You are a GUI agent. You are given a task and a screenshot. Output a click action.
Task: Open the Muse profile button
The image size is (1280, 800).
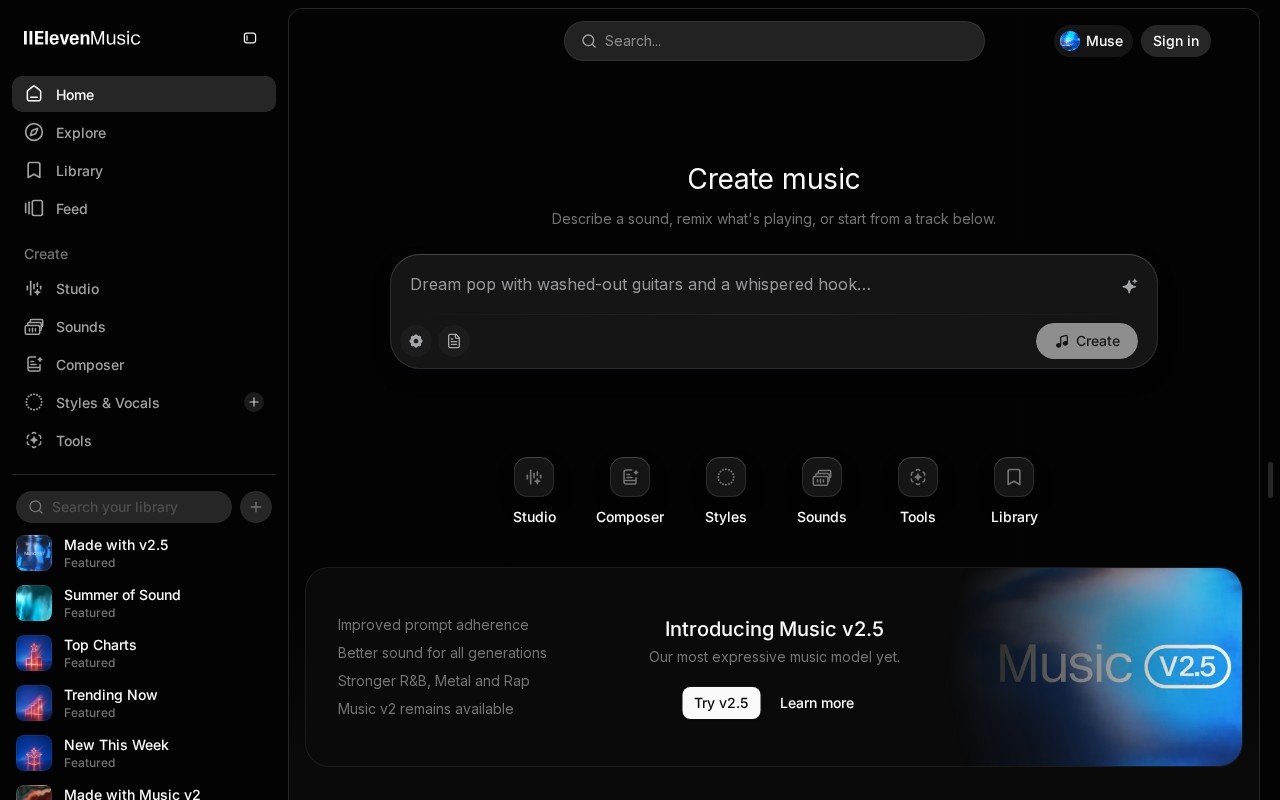pyautogui.click(x=1093, y=41)
